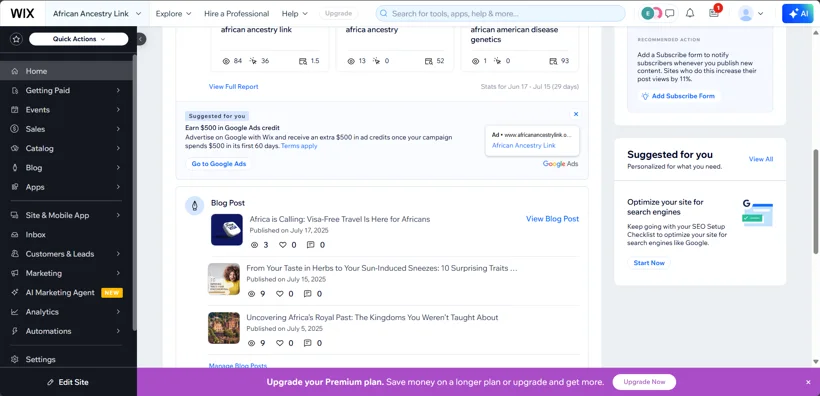
Task: Click the user avatar icon
Action: (746, 14)
